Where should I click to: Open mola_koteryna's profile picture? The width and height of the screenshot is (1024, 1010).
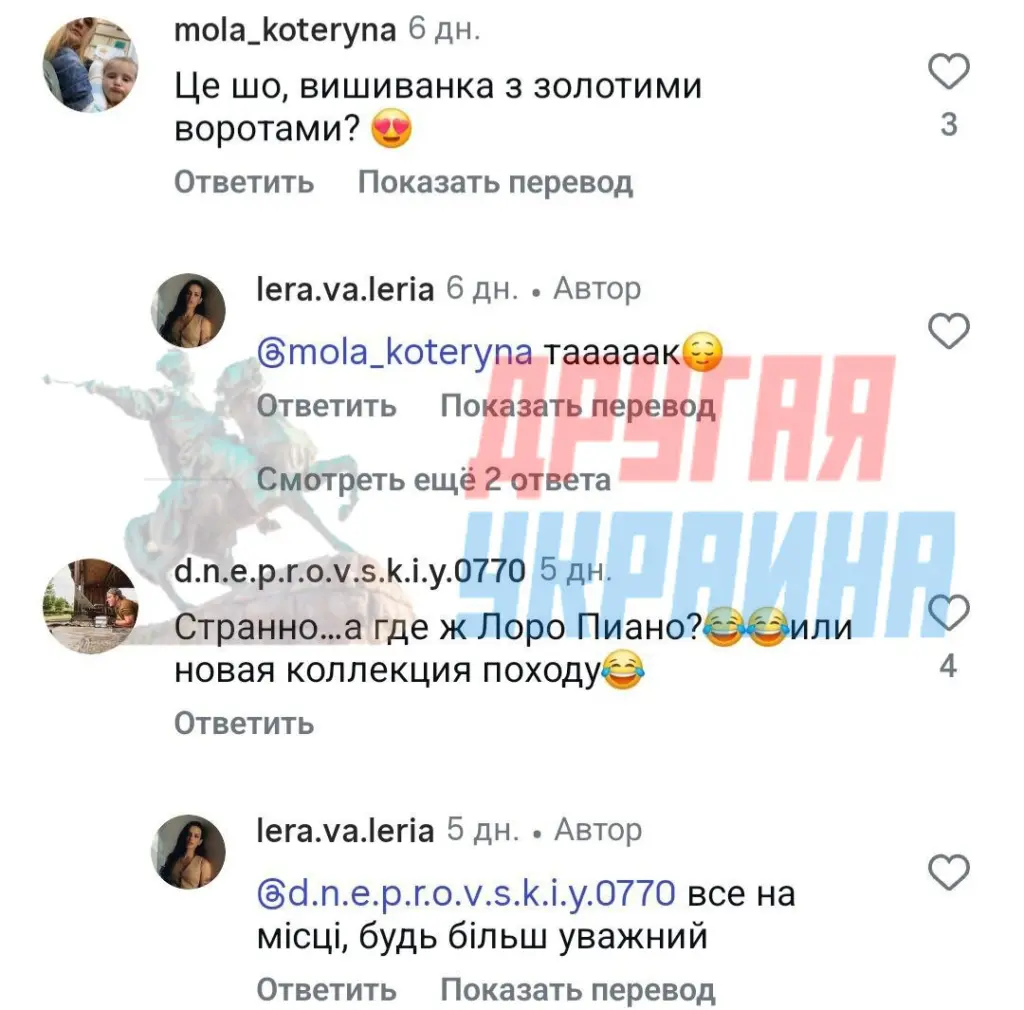pos(91,65)
